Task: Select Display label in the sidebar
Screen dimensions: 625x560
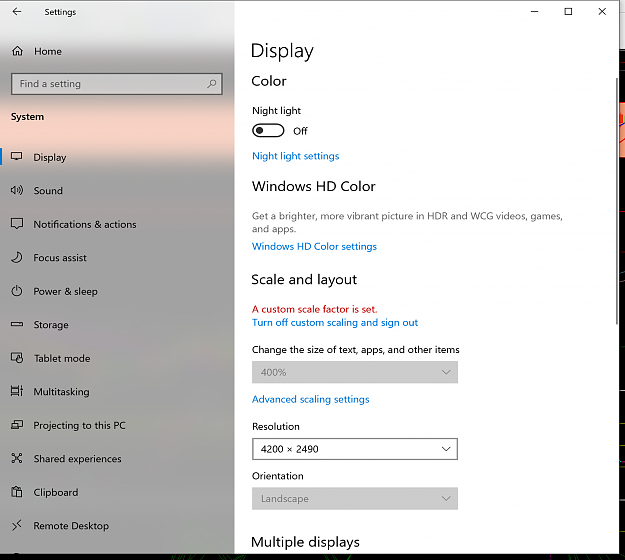Action: coord(49,157)
